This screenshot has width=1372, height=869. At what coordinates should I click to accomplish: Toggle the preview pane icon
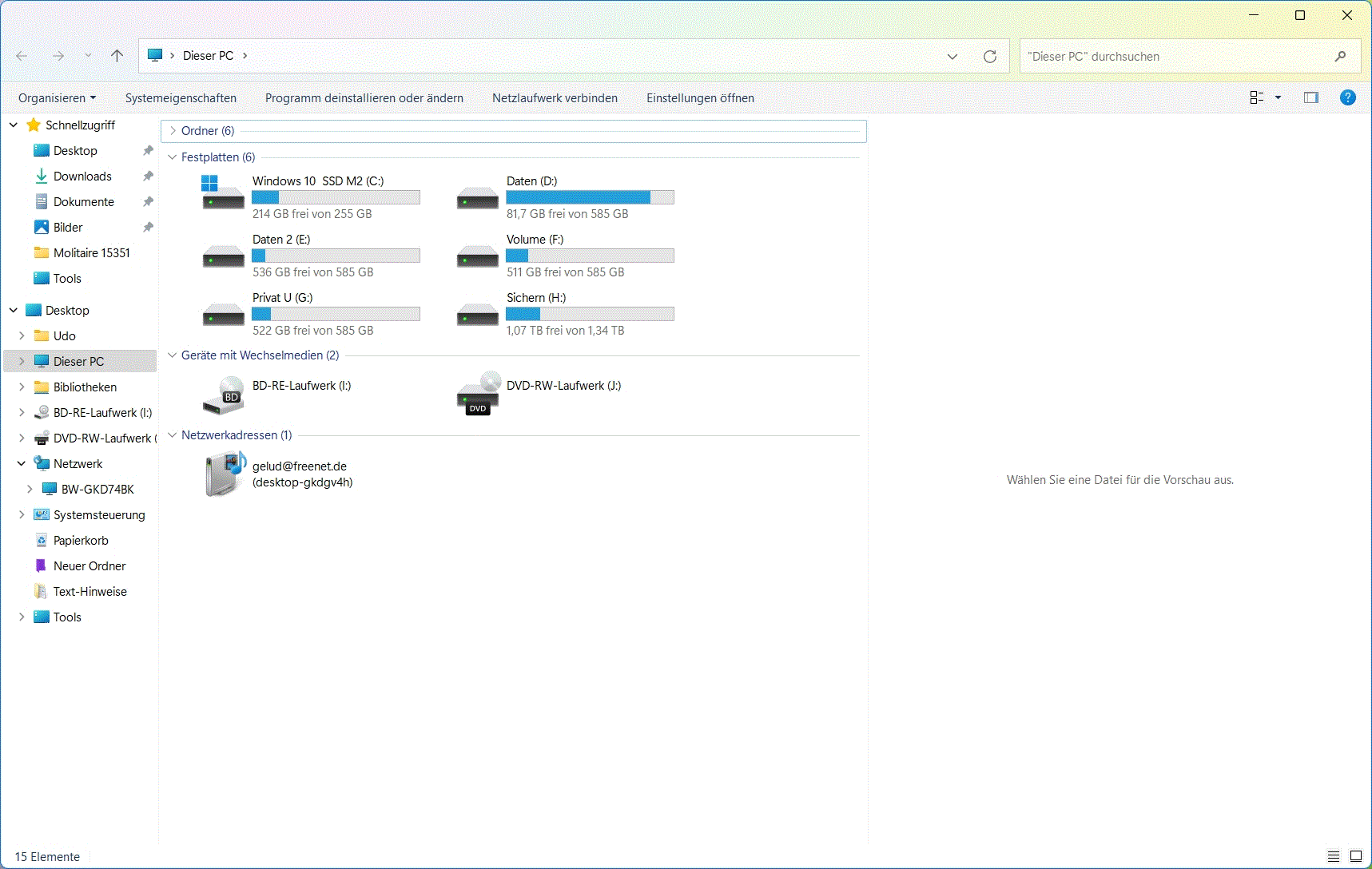[1311, 97]
